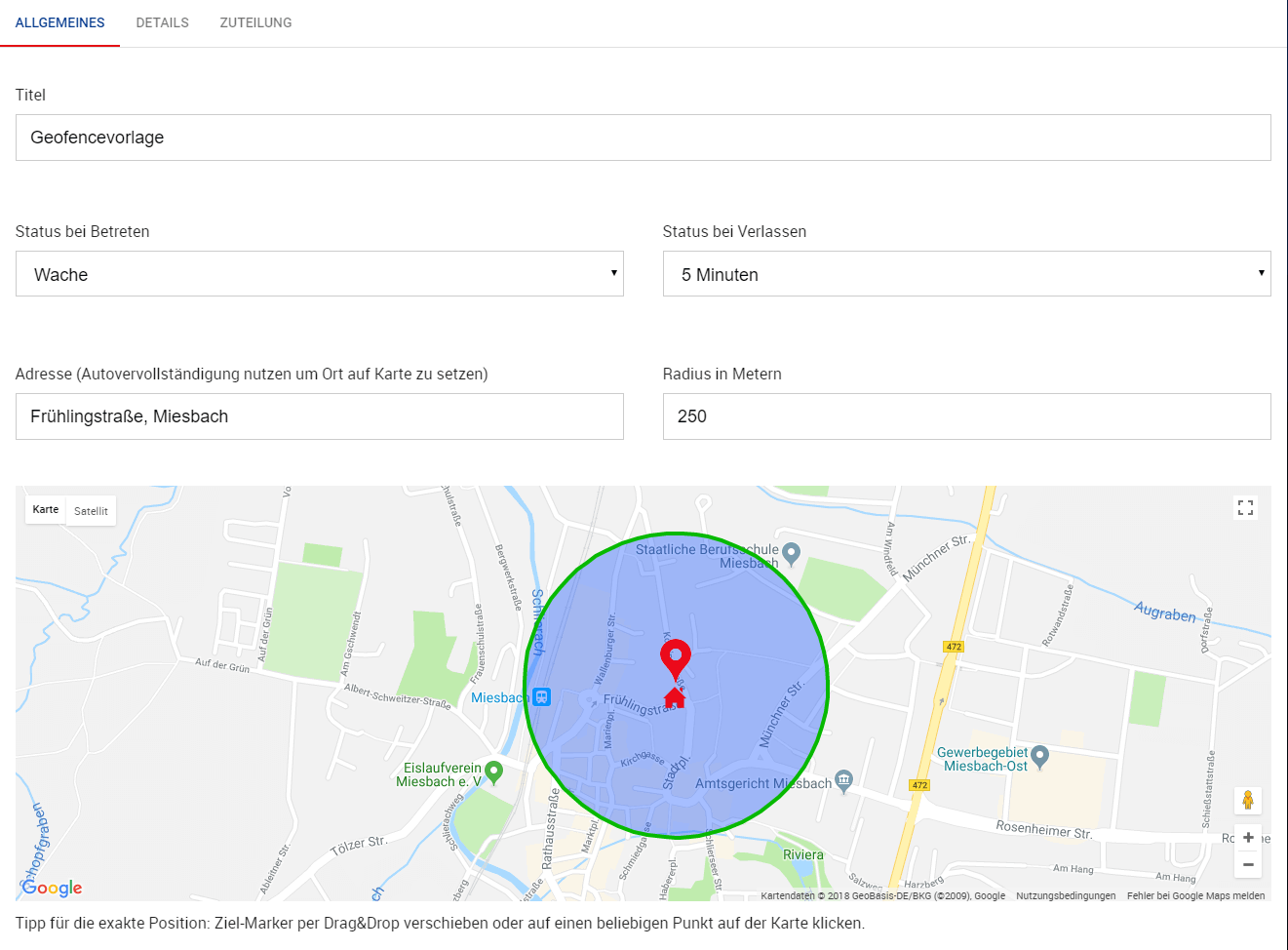
Task: Zoom out on the map
Action: 1248,864
